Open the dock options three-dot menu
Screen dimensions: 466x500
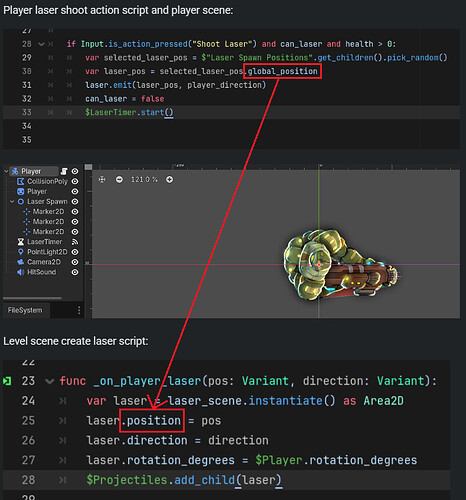tap(79, 310)
